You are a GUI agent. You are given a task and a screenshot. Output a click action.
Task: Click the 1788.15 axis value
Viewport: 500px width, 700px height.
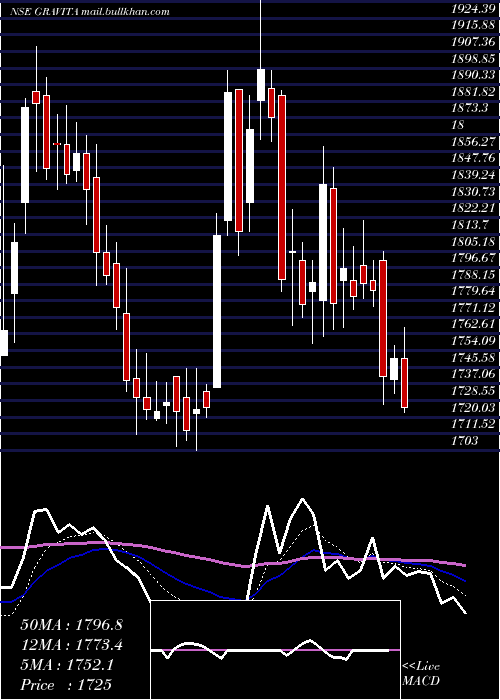click(x=473, y=275)
